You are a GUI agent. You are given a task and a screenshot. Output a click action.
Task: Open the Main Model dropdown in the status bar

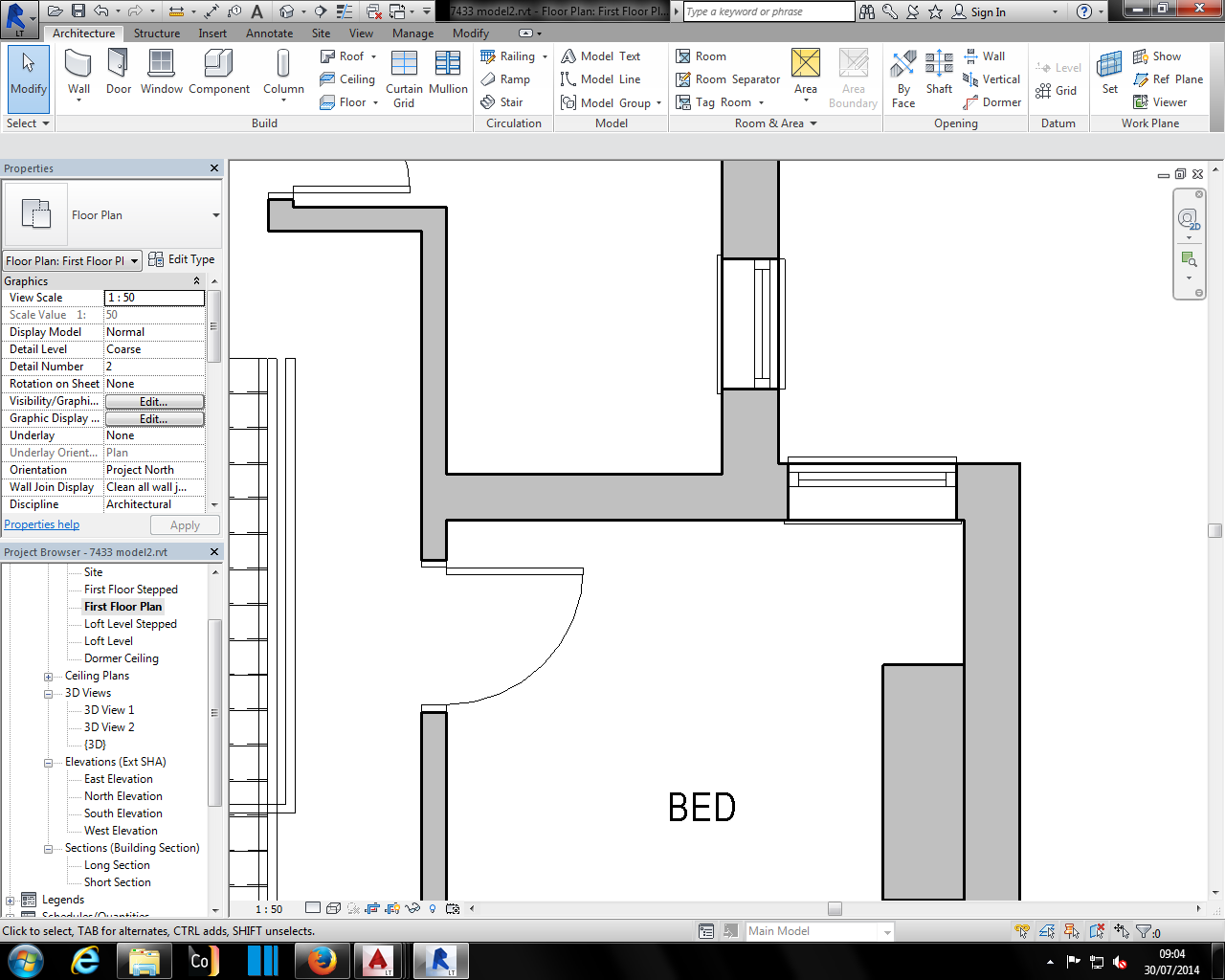tap(885, 930)
